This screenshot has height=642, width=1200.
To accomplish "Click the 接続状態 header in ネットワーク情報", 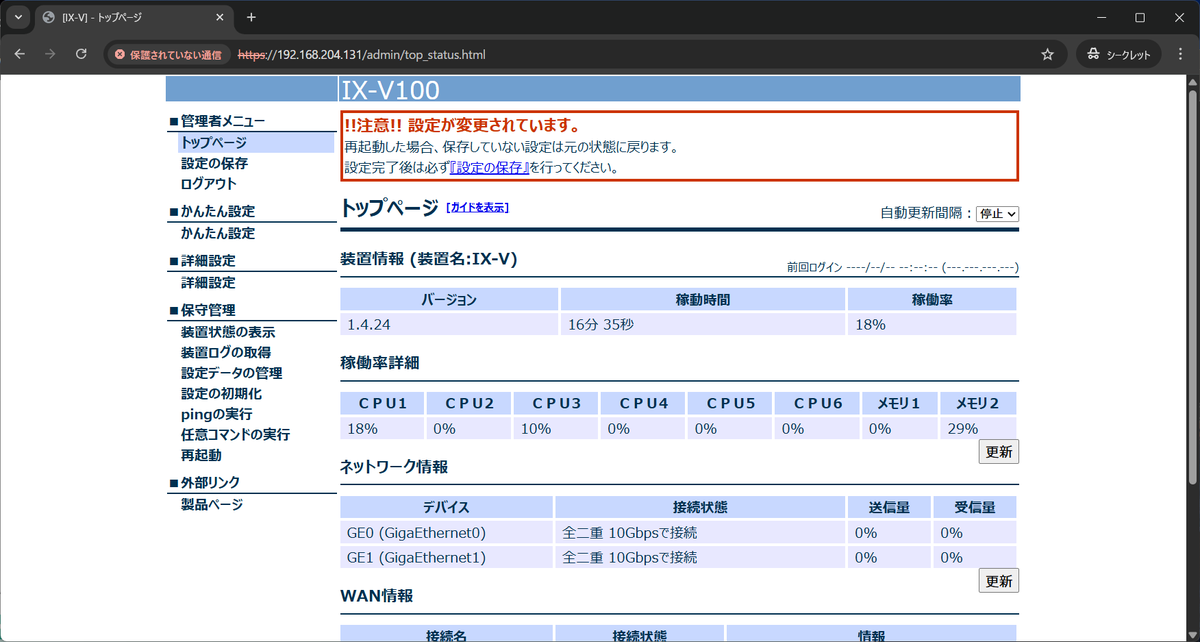I will coord(700,508).
